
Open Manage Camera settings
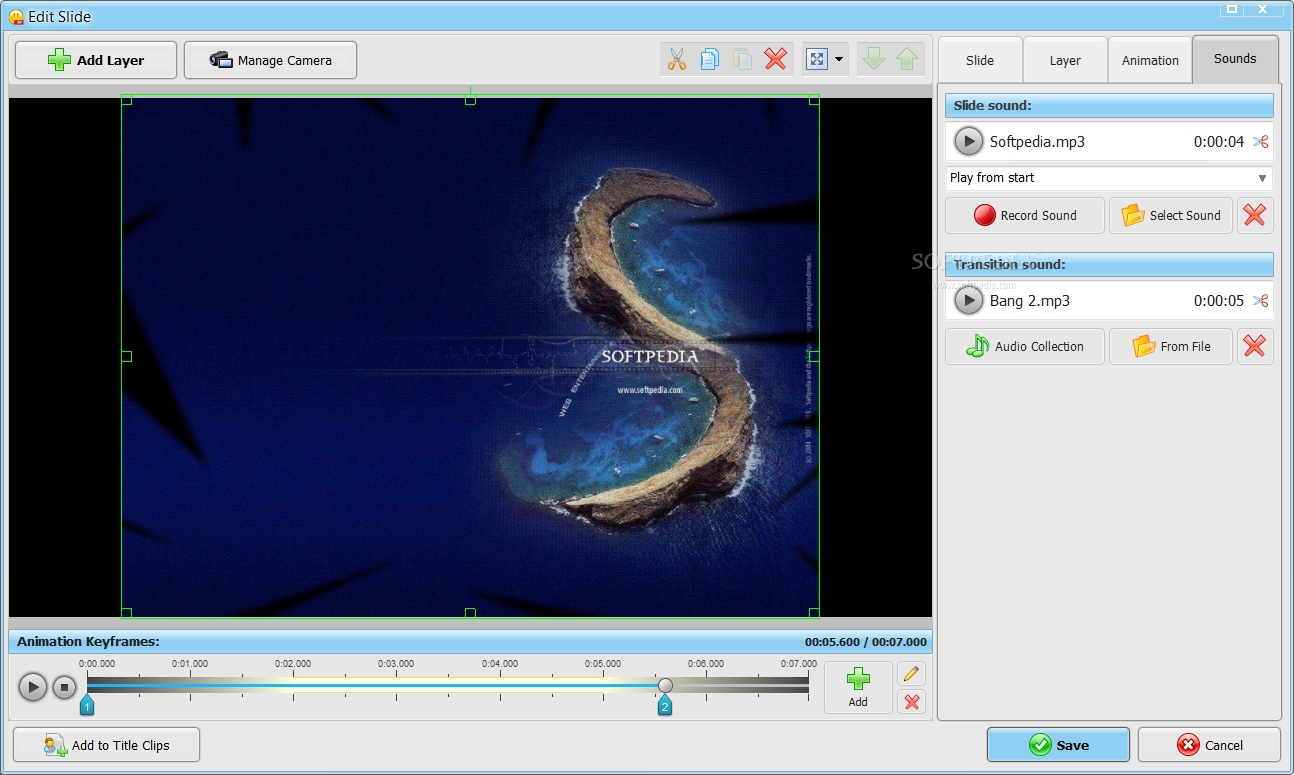(x=270, y=60)
